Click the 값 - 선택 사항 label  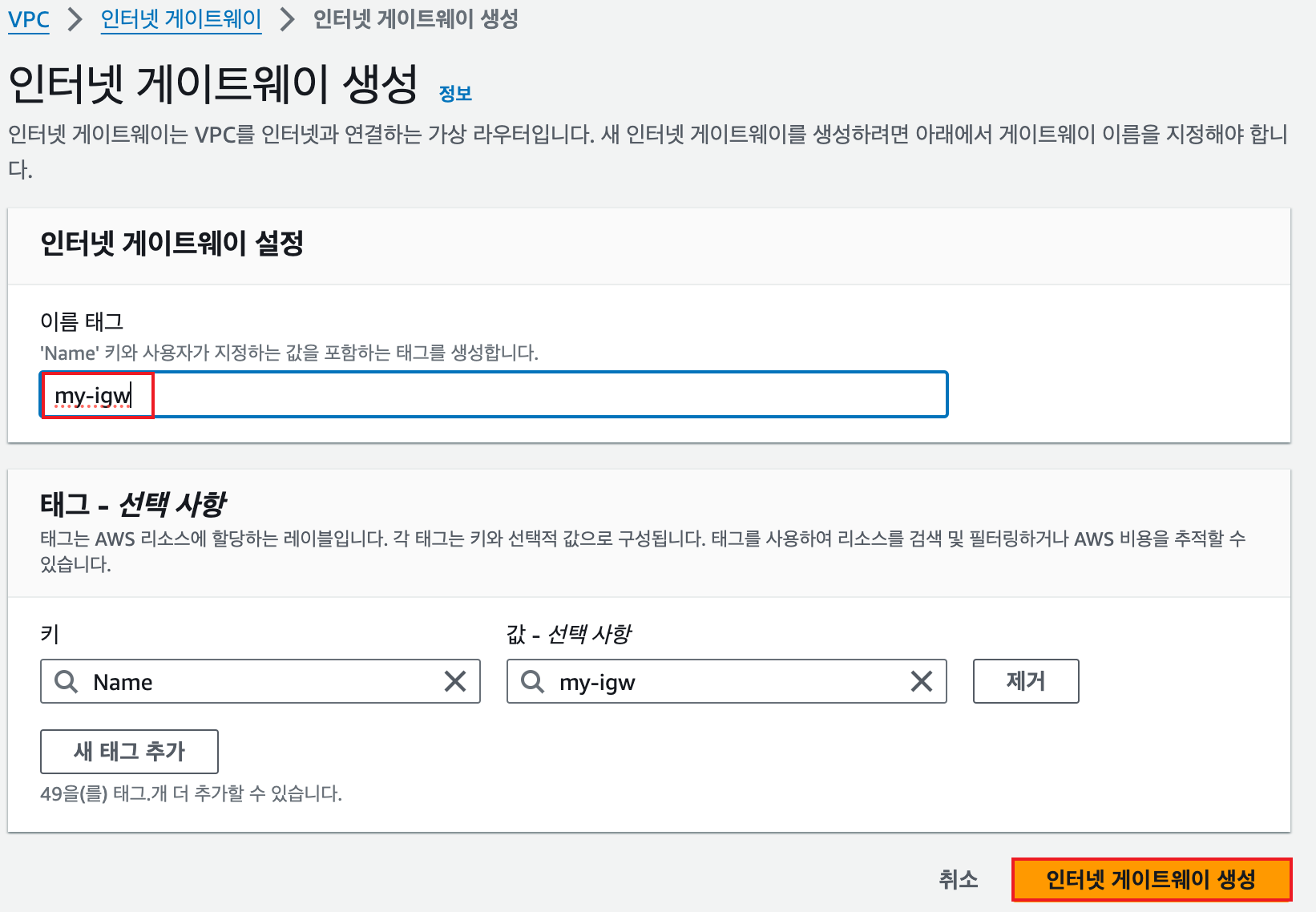[568, 634]
